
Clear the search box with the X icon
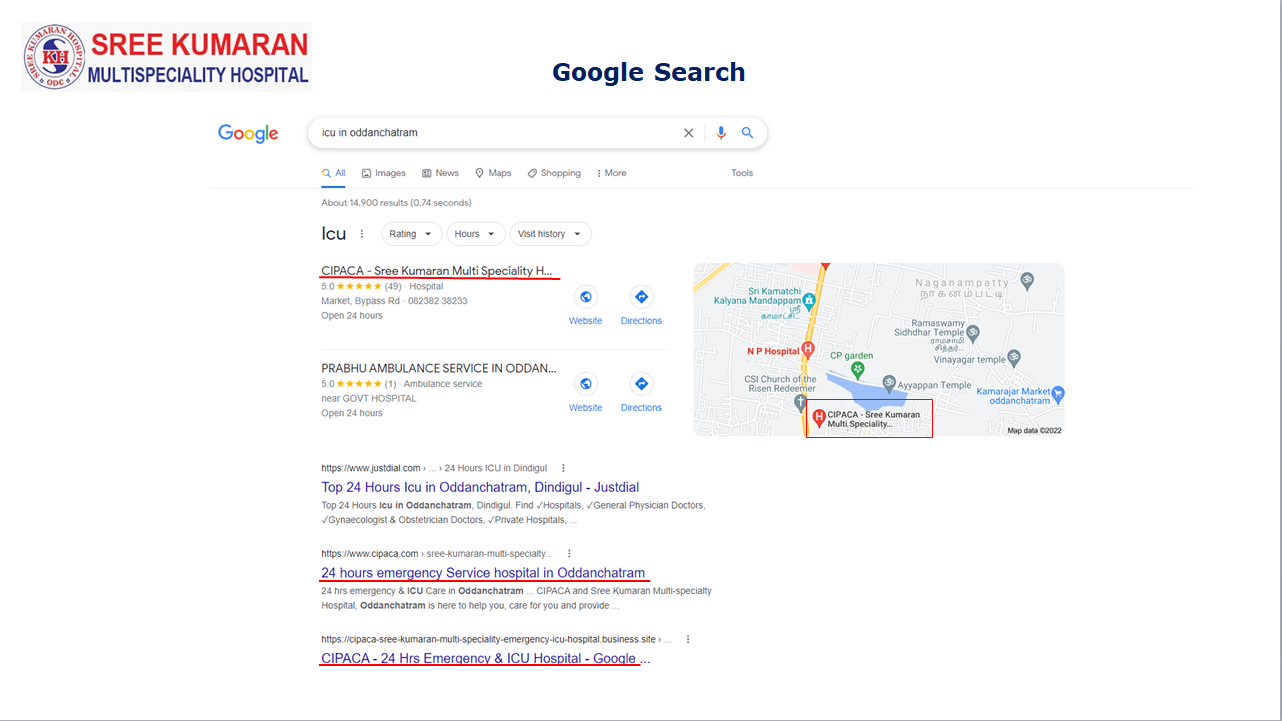[x=688, y=133]
